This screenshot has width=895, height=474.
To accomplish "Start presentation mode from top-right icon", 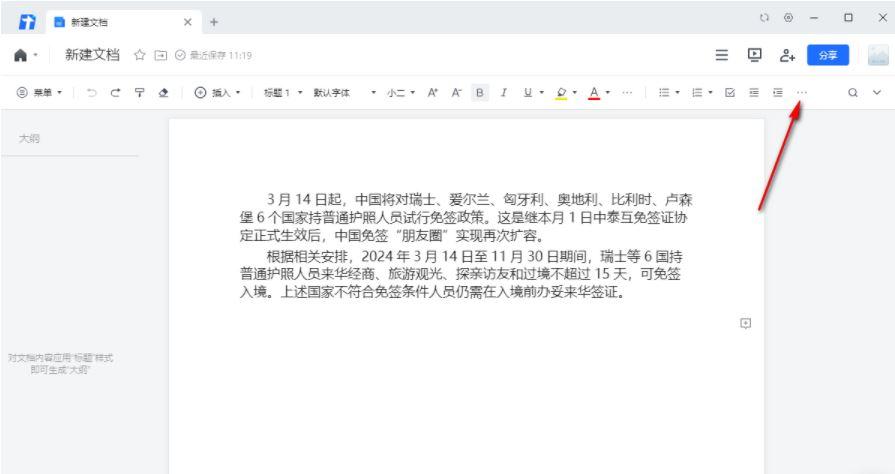I will (754, 55).
